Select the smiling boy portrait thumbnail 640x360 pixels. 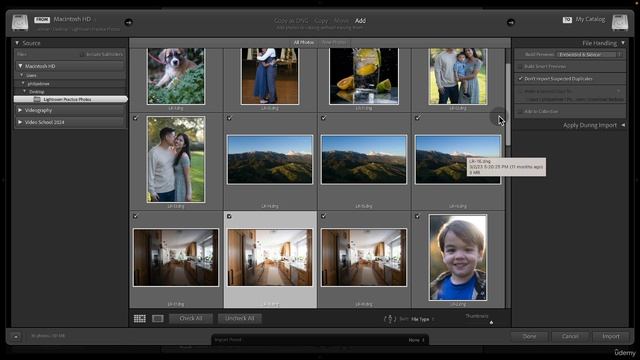click(x=458, y=258)
